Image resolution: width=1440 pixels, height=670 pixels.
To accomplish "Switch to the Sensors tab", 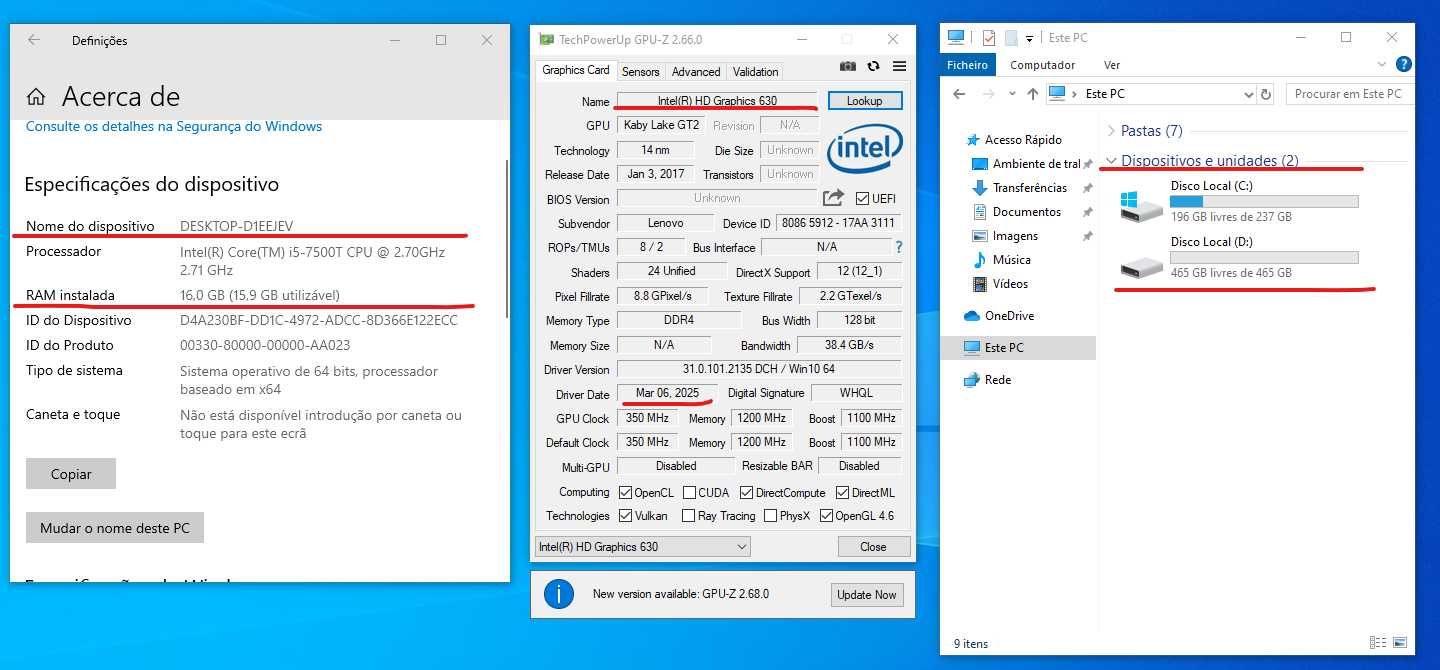I will (x=641, y=72).
